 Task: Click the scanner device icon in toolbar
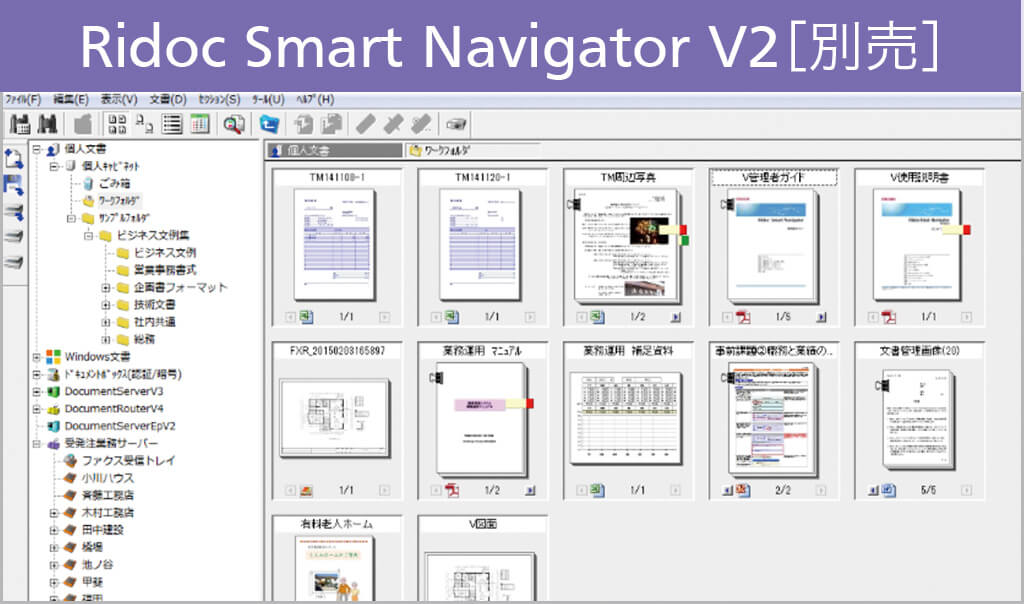(456, 125)
